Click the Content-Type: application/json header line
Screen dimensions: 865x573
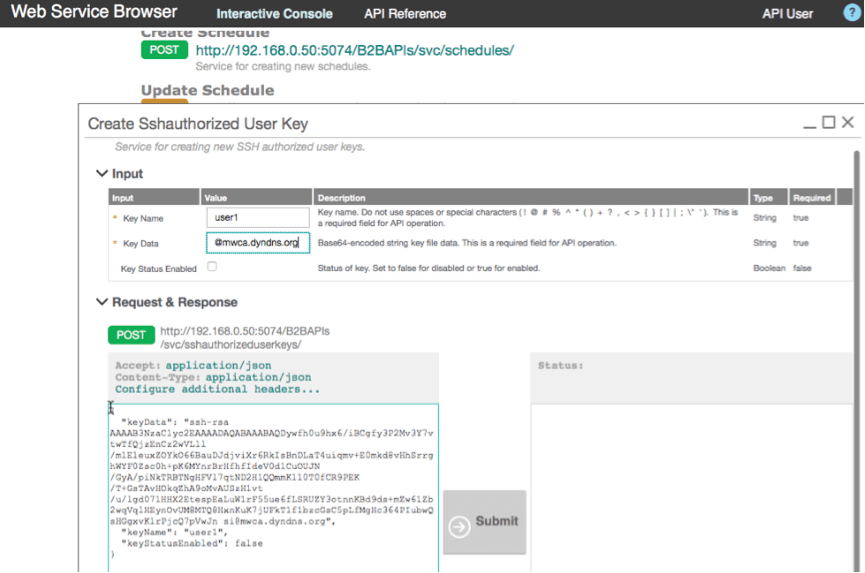[x=213, y=377]
